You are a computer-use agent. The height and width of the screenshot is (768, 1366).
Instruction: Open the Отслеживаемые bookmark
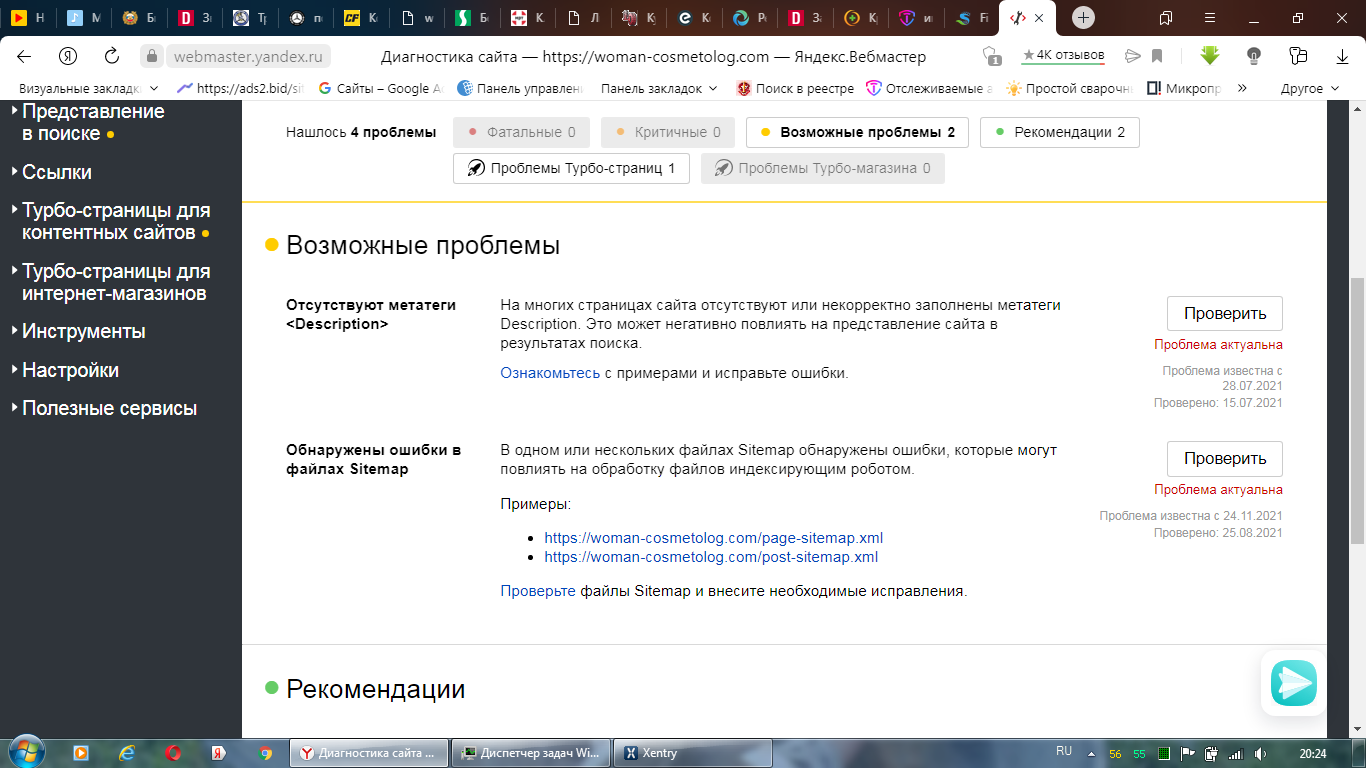[x=930, y=88]
